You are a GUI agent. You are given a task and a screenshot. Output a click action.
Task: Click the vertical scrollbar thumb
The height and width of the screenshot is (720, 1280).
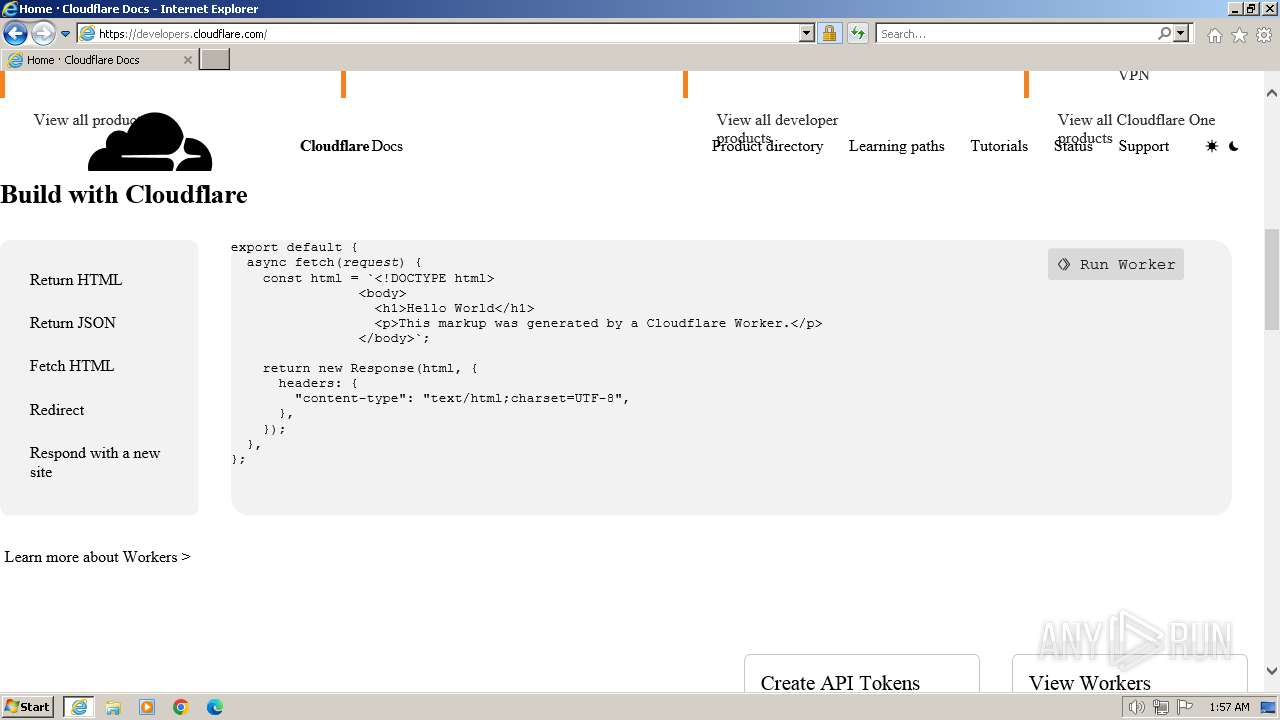point(1272,280)
